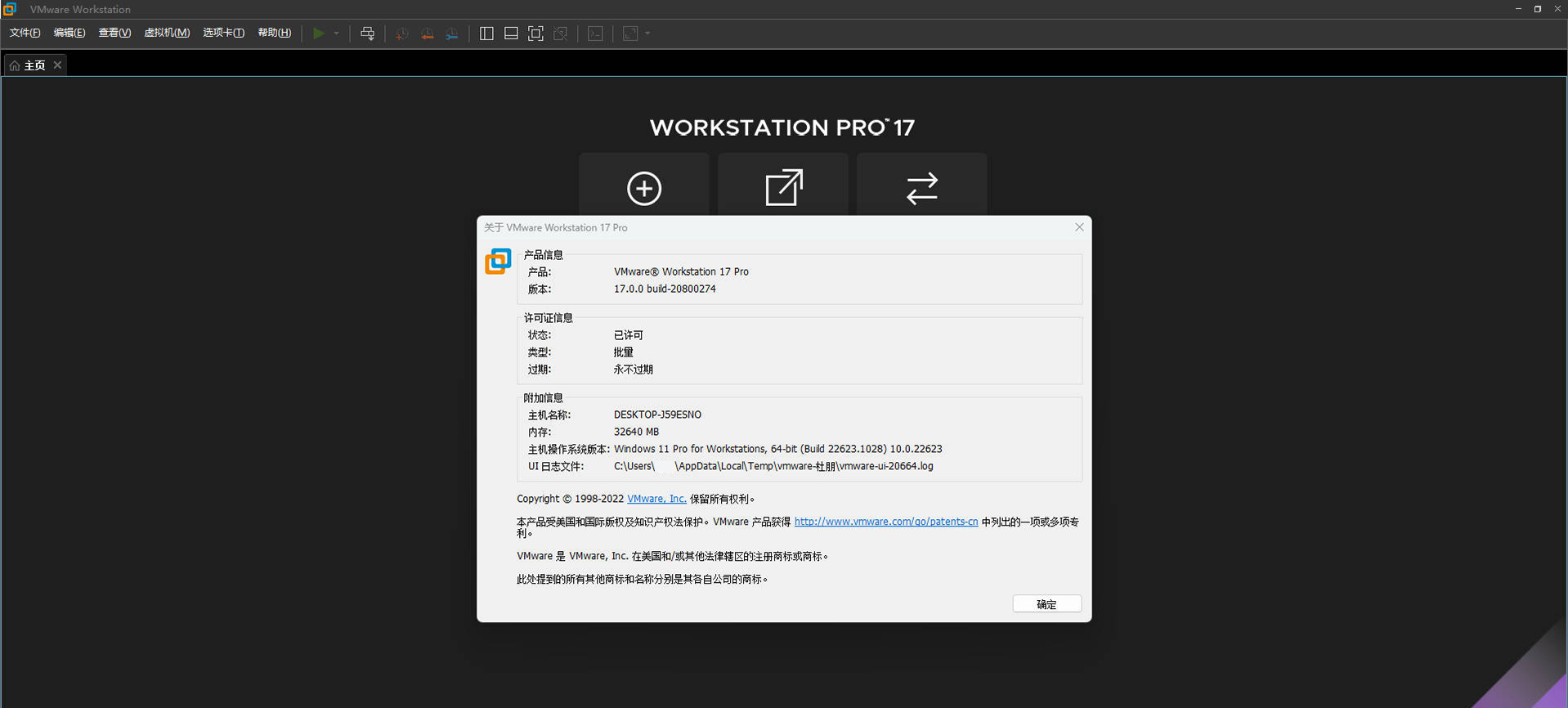The height and width of the screenshot is (708, 1568).
Task: Click Send Ctrl+Alt+Del toolbar icon
Action: (368, 34)
